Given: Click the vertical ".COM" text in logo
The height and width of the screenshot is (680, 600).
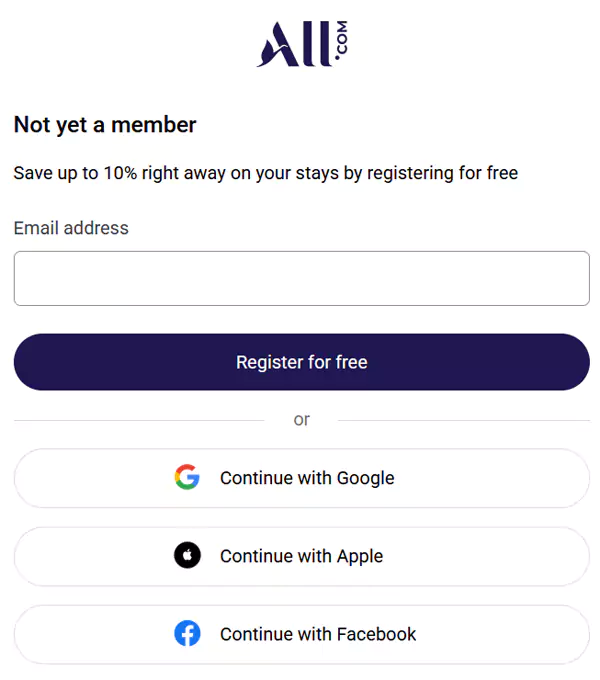Looking at the screenshot, I should coord(342,42).
